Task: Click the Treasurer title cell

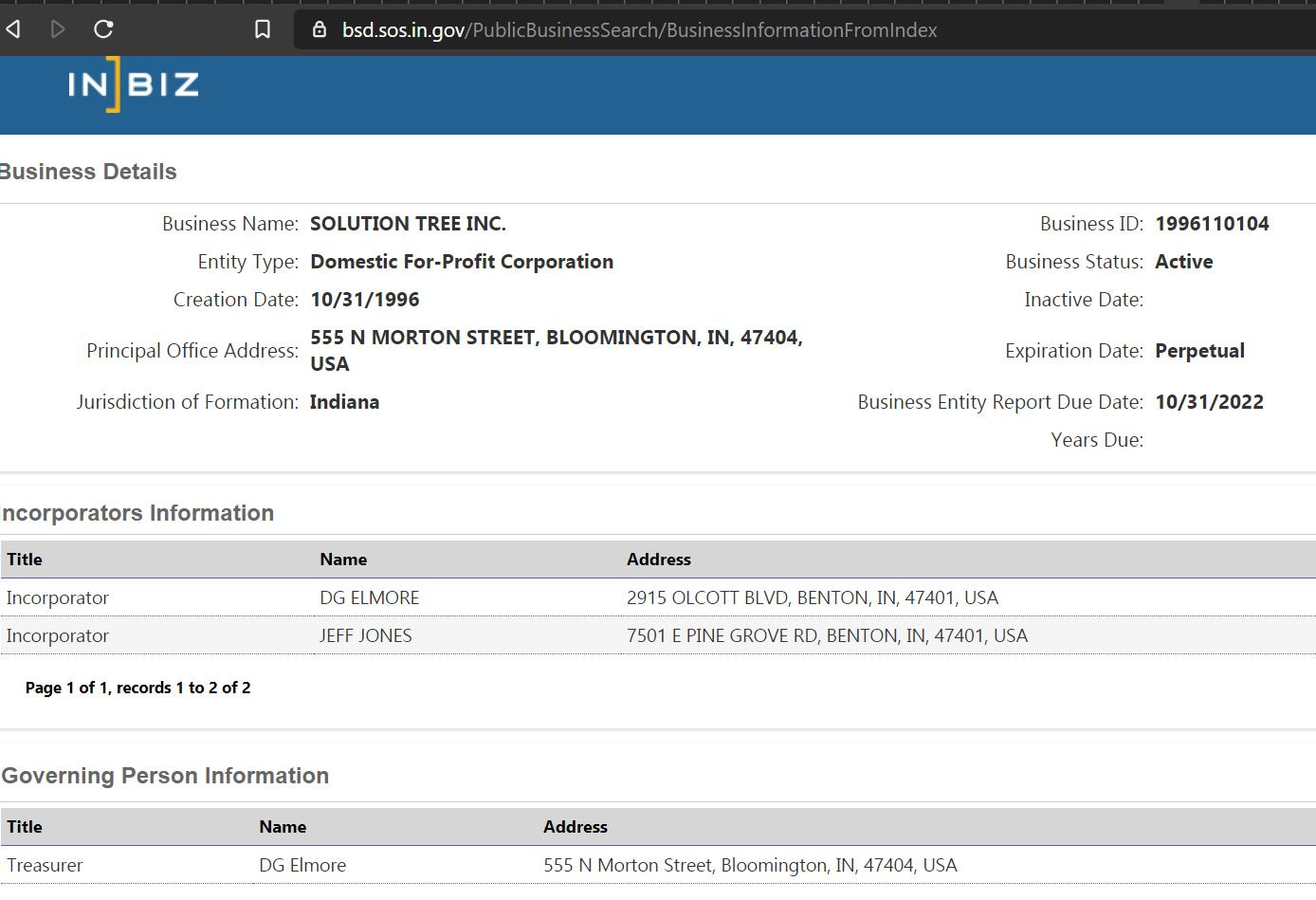Action: click(x=45, y=865)
